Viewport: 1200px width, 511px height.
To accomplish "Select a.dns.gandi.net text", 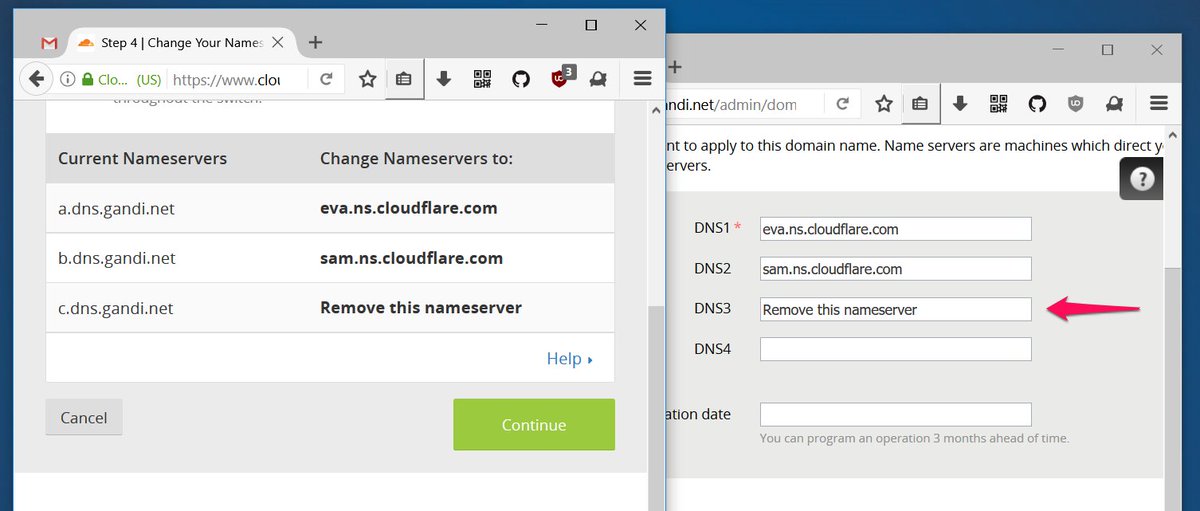I will pos(117,208).
